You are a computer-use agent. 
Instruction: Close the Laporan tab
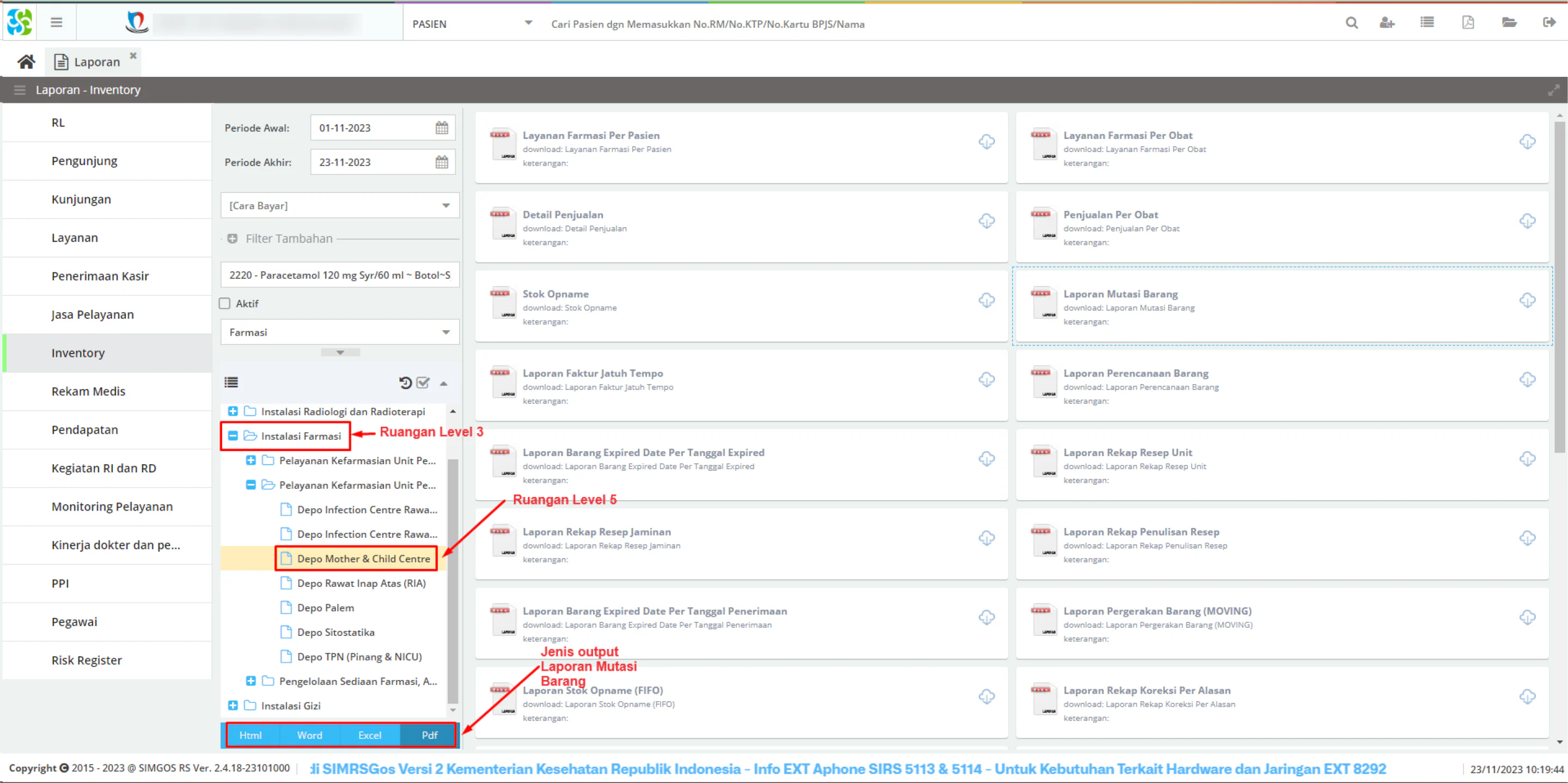[133, 56]
